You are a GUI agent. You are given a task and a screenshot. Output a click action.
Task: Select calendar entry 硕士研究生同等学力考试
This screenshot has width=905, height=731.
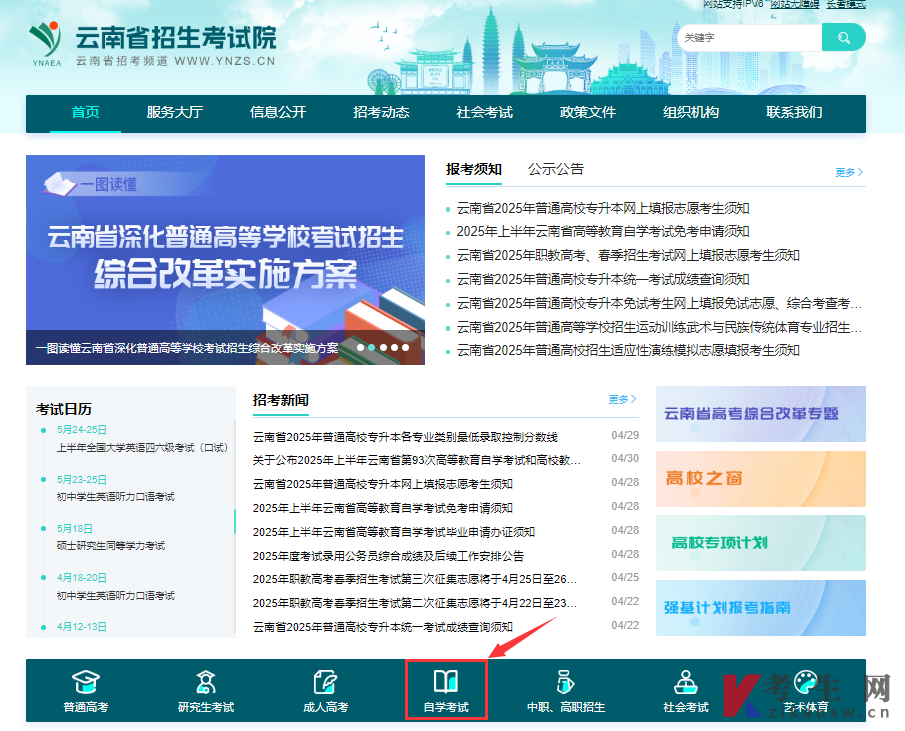pos(111,546)
